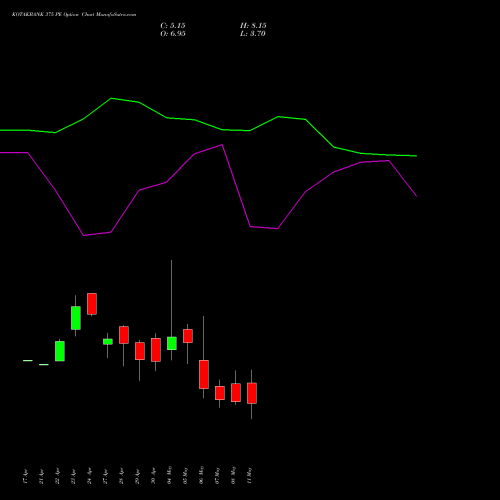
Task: Click the 21 Apr date label
Action: [x=42, y=476]
